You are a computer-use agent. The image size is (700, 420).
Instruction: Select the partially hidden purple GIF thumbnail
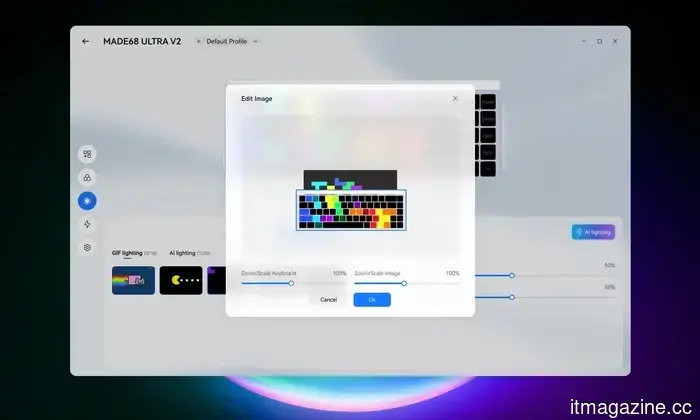217,280
